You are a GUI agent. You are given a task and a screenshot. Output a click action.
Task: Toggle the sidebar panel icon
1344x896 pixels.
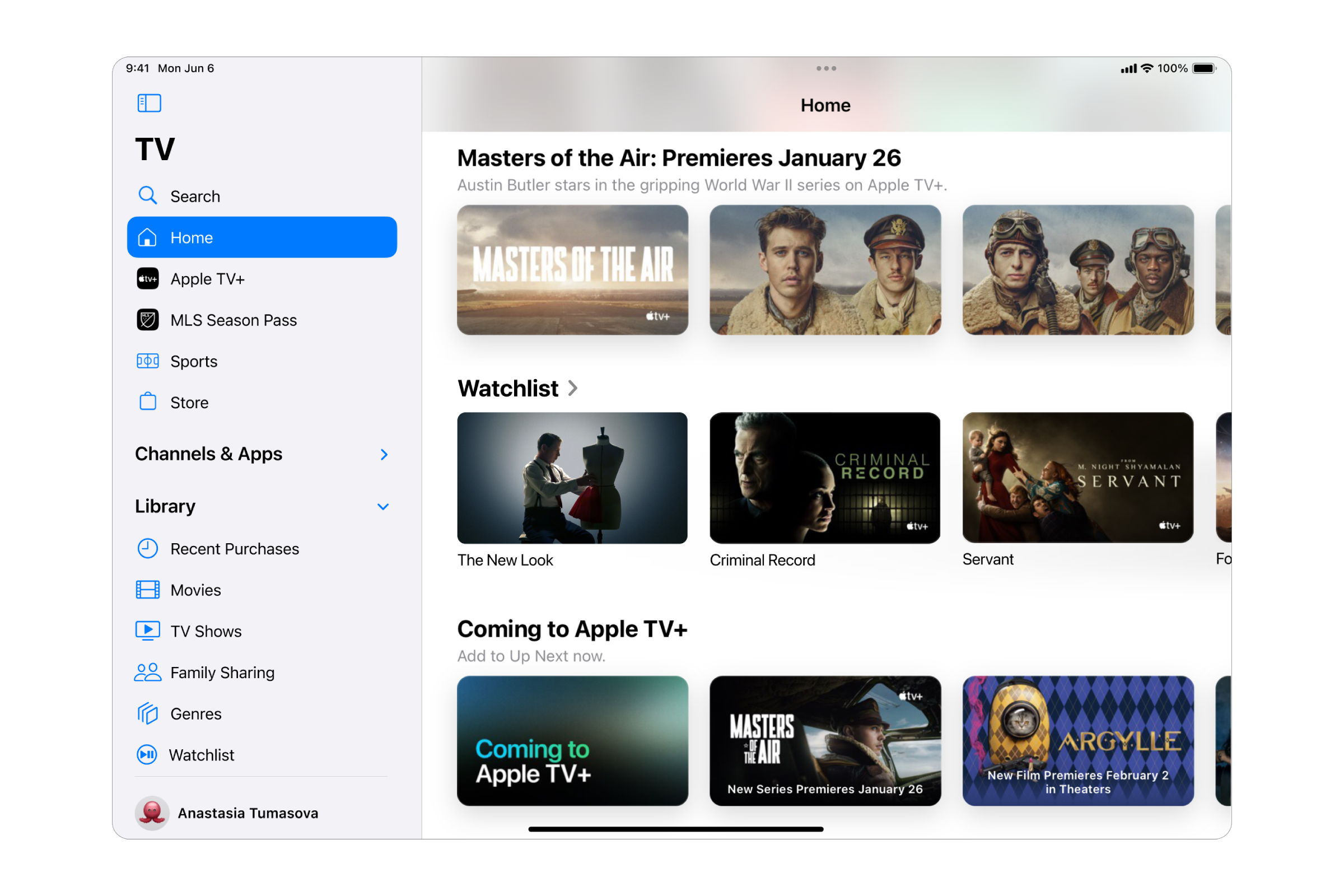point(149,104)
